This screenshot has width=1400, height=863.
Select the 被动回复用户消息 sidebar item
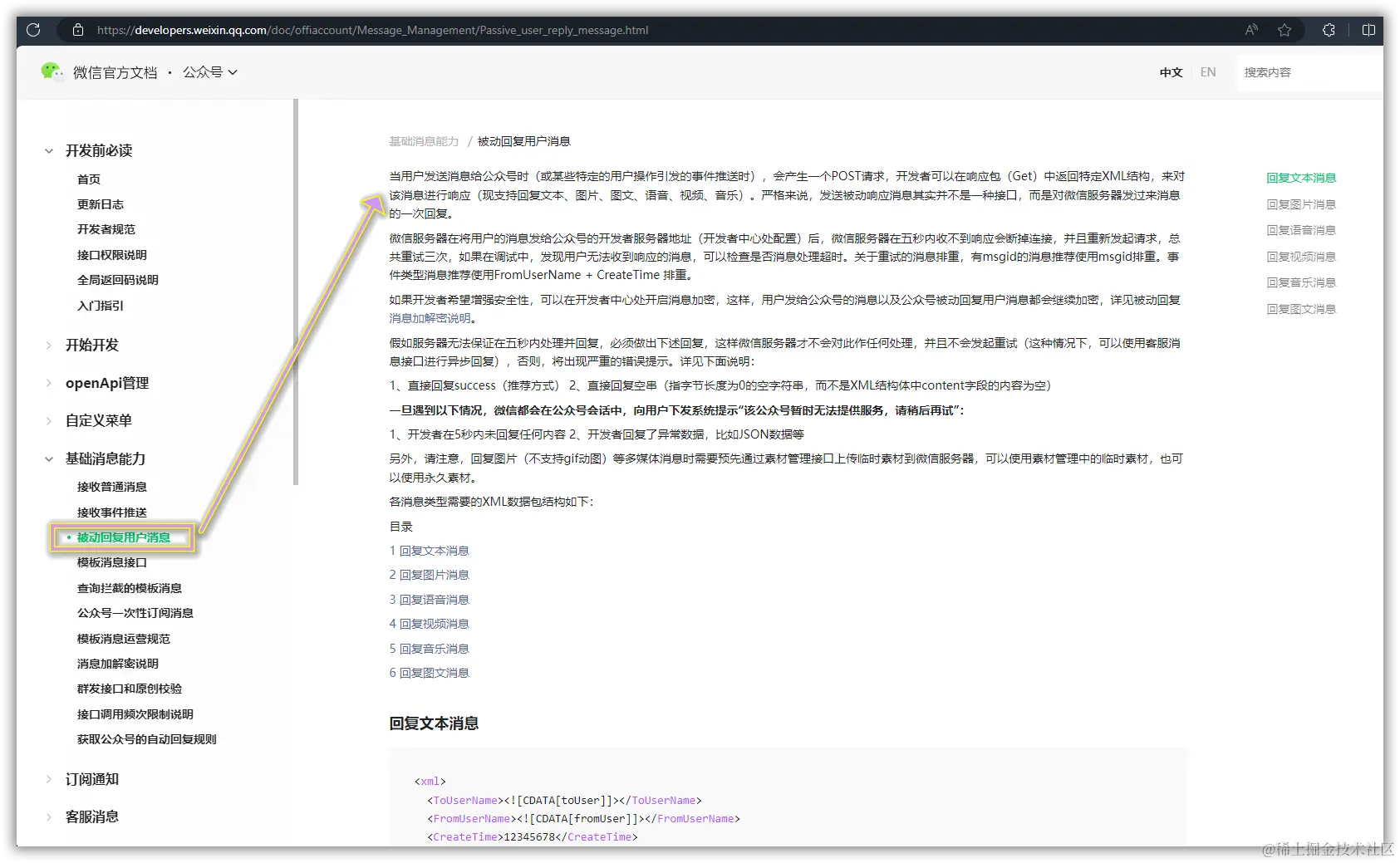point(124,537)
